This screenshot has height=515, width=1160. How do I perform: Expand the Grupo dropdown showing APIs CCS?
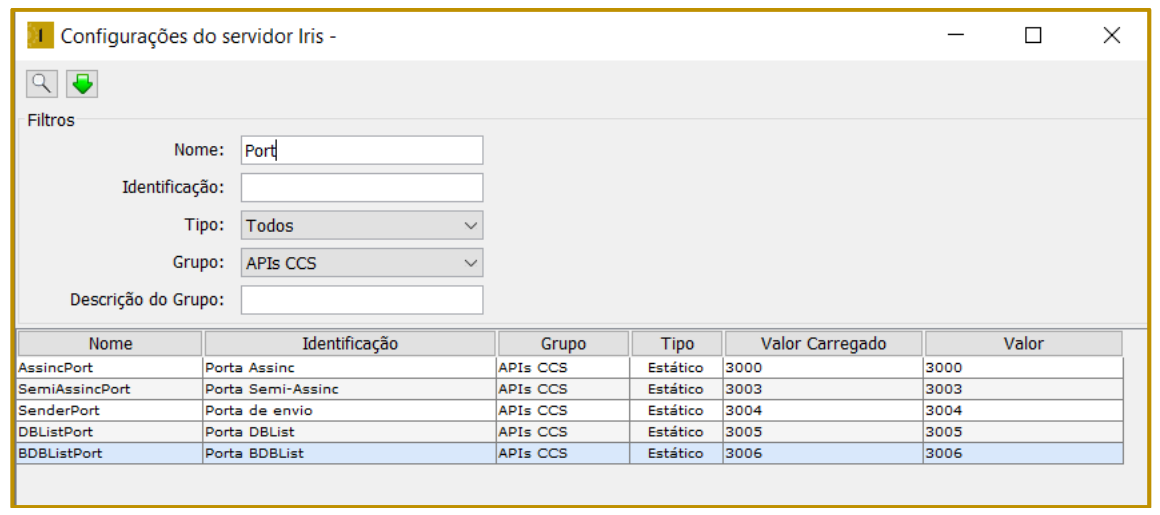point(361,264)
